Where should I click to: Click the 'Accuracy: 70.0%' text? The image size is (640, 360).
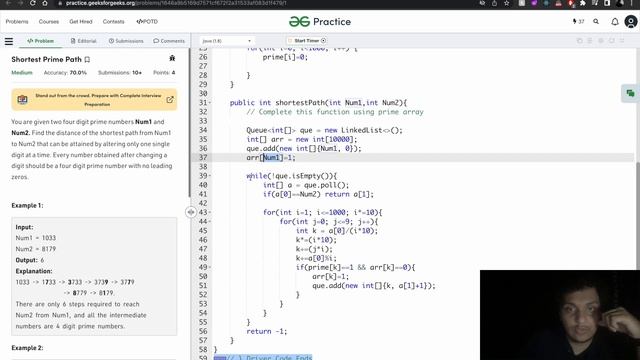pyautogui.click(x=65, y=73)
